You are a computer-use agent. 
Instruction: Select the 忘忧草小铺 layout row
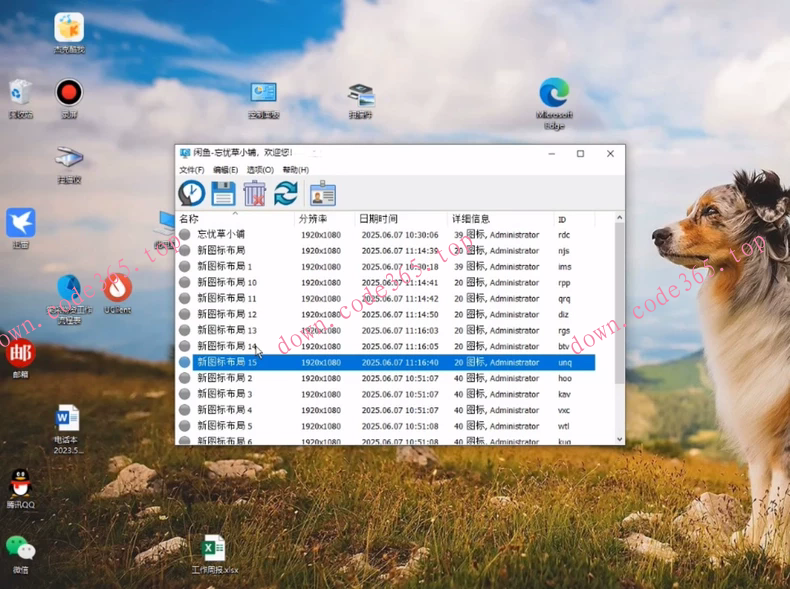[x=386, y=234]
